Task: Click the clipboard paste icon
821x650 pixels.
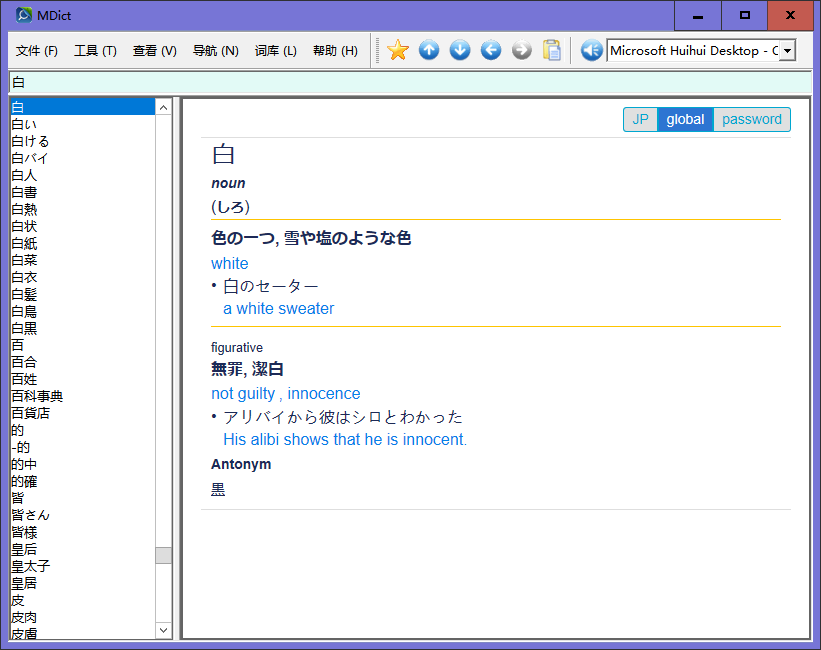Action: [552, 50]
